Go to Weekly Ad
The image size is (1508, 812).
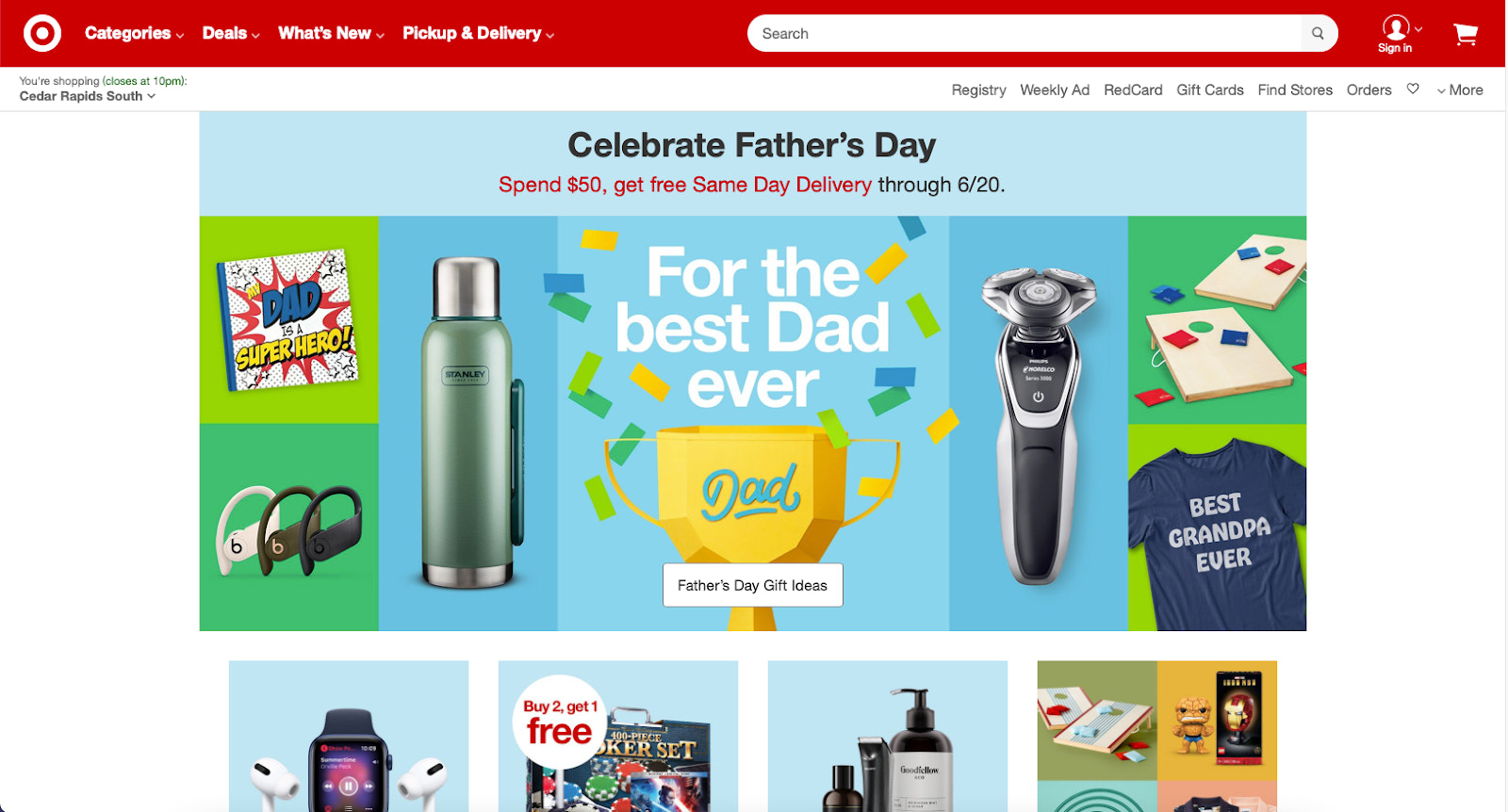[1055, 89]
